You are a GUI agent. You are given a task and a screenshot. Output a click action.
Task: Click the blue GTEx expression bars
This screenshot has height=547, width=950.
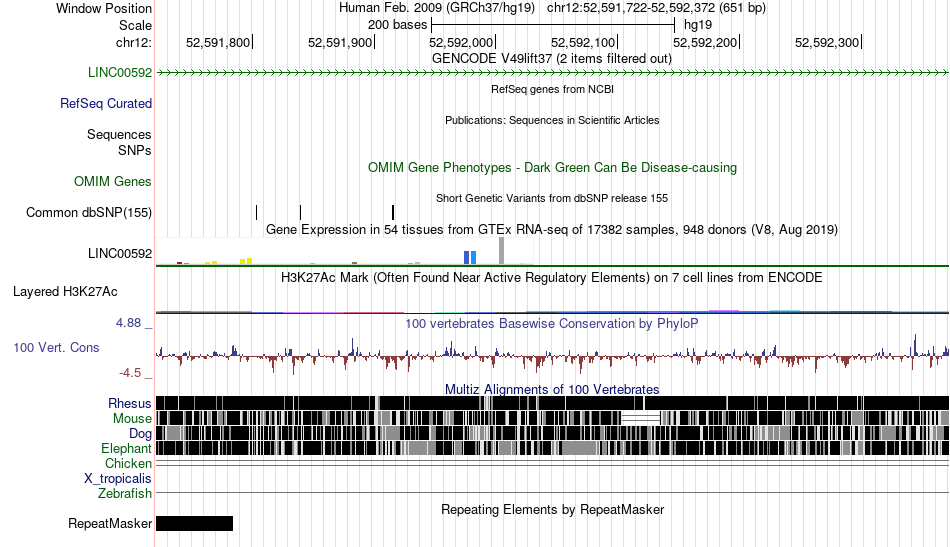[x=470, y=257]
